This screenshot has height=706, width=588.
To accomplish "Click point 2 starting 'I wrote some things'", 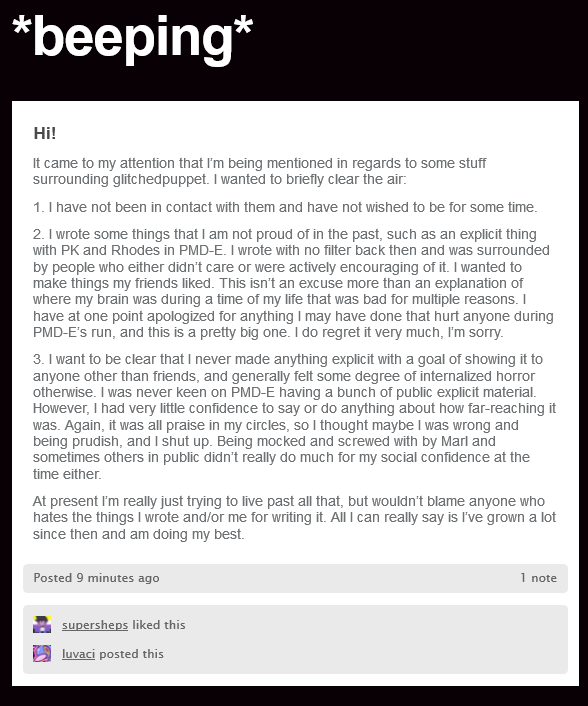I will click(x=293, y=283).
